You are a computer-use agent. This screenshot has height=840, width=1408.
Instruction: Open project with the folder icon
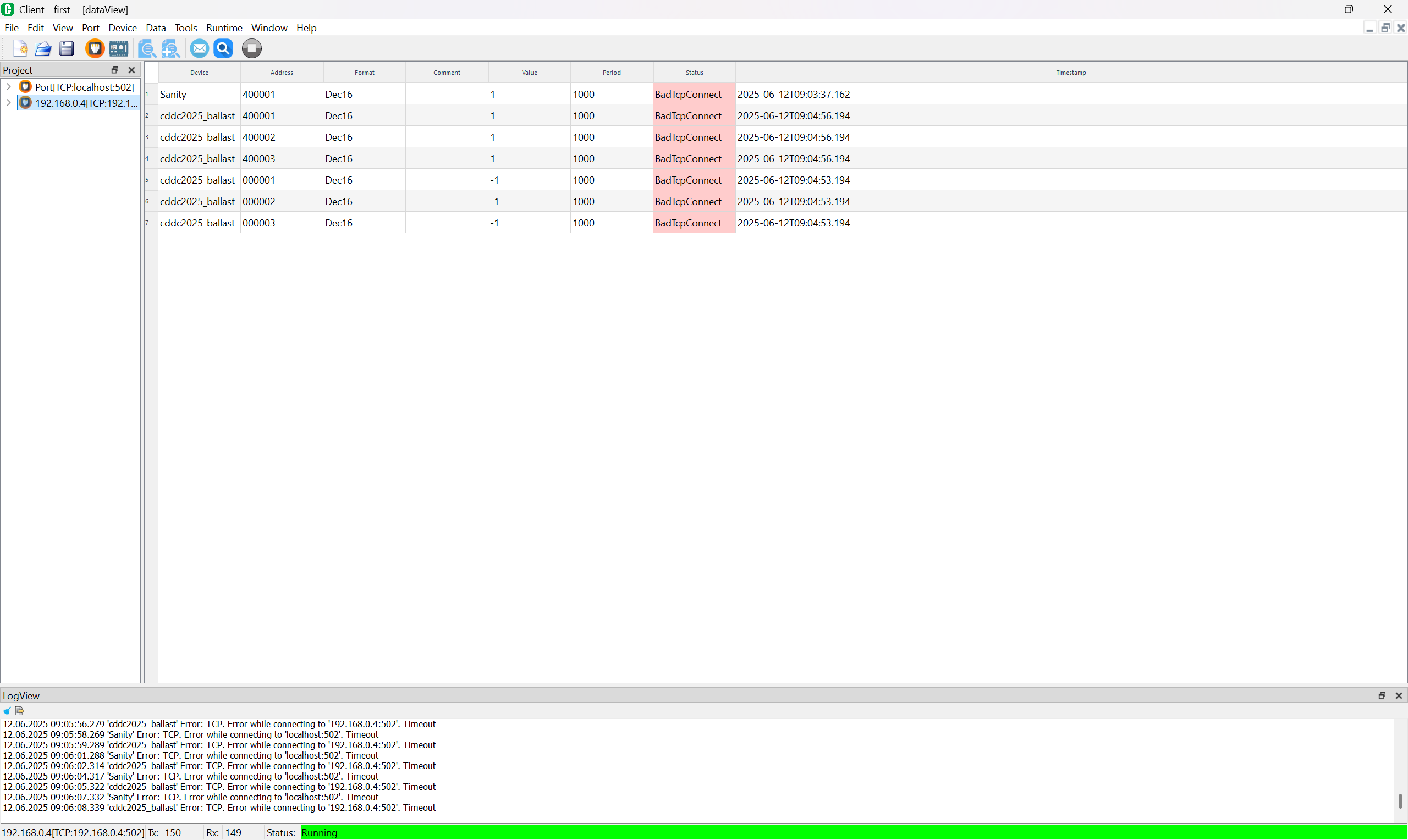click(43, 49)
